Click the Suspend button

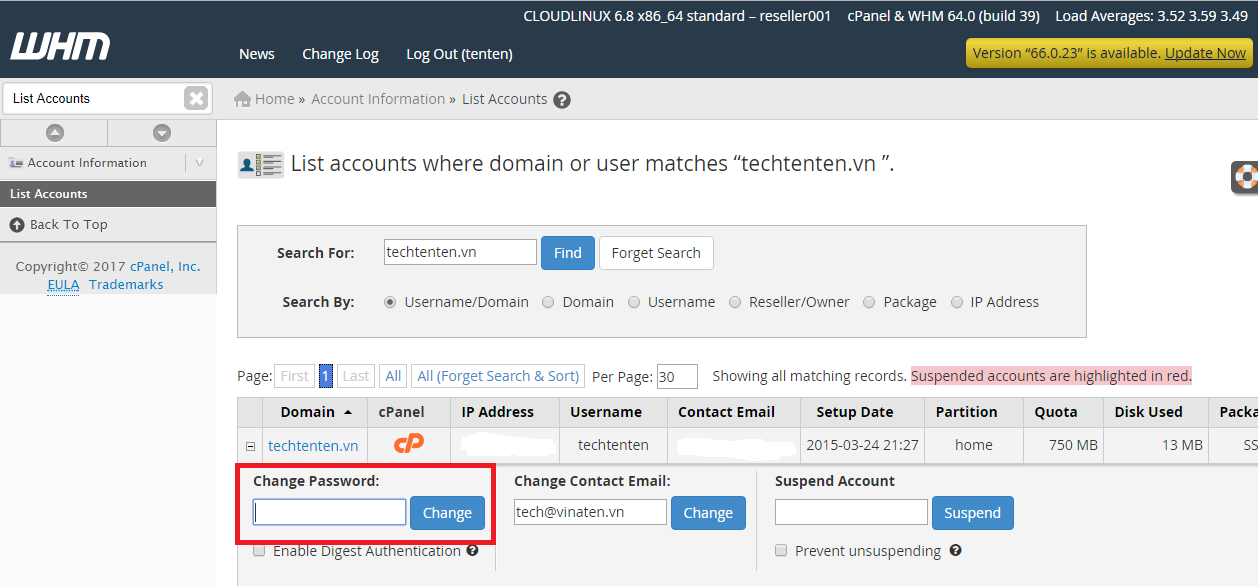(x=972, y=513)
